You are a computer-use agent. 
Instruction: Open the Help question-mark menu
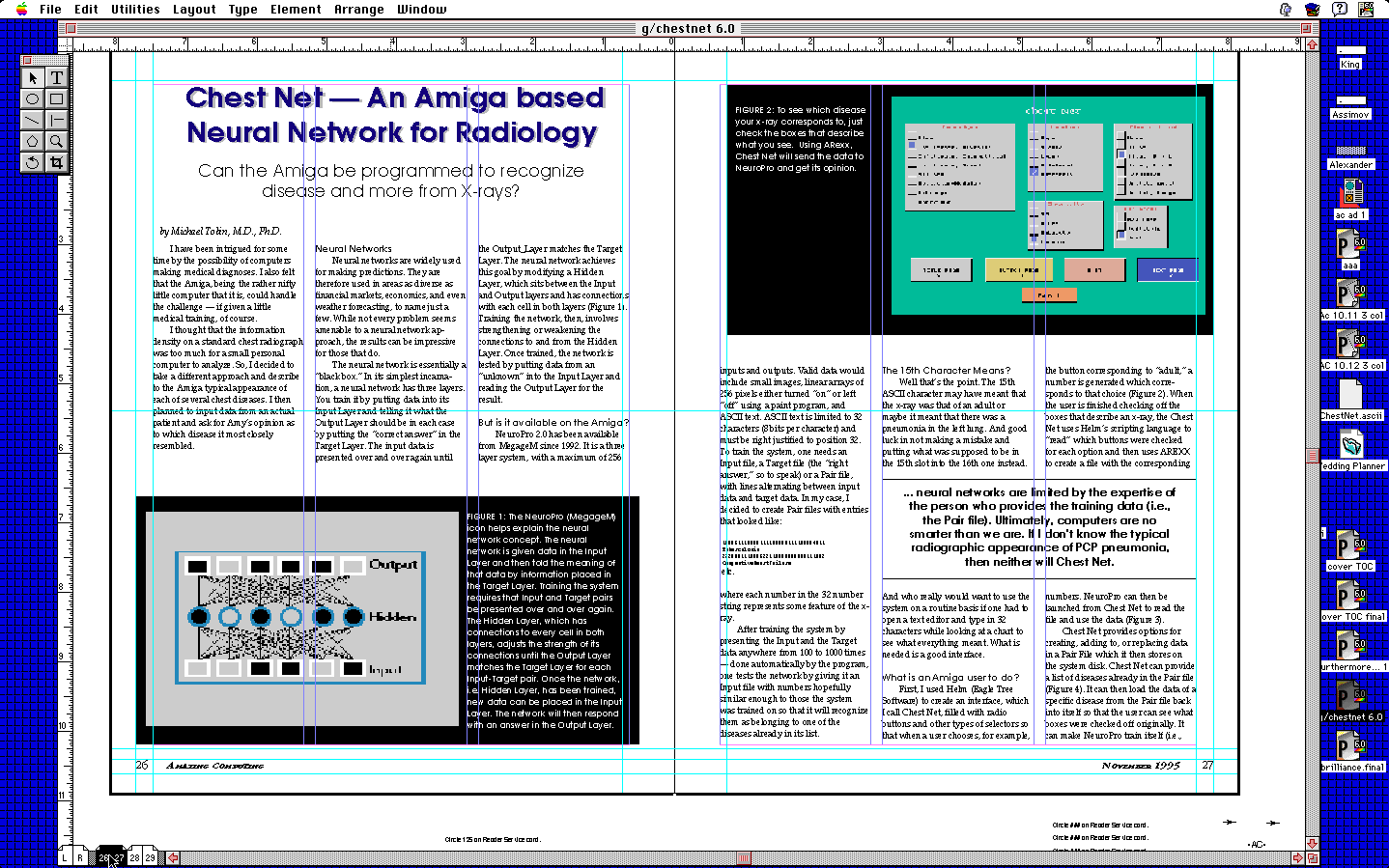pyautogui.click(x=1339, y=10)
